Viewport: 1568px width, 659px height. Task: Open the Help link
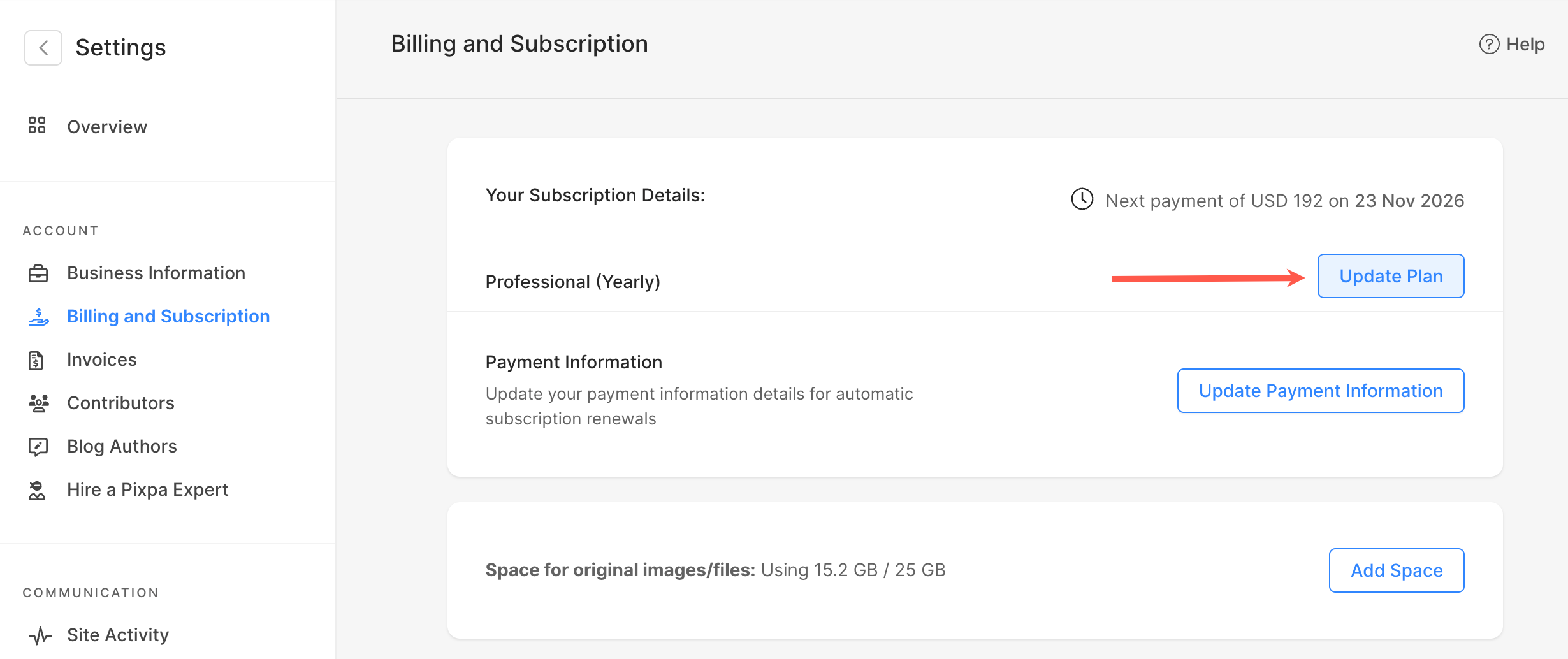click(x=1525, y=44)
